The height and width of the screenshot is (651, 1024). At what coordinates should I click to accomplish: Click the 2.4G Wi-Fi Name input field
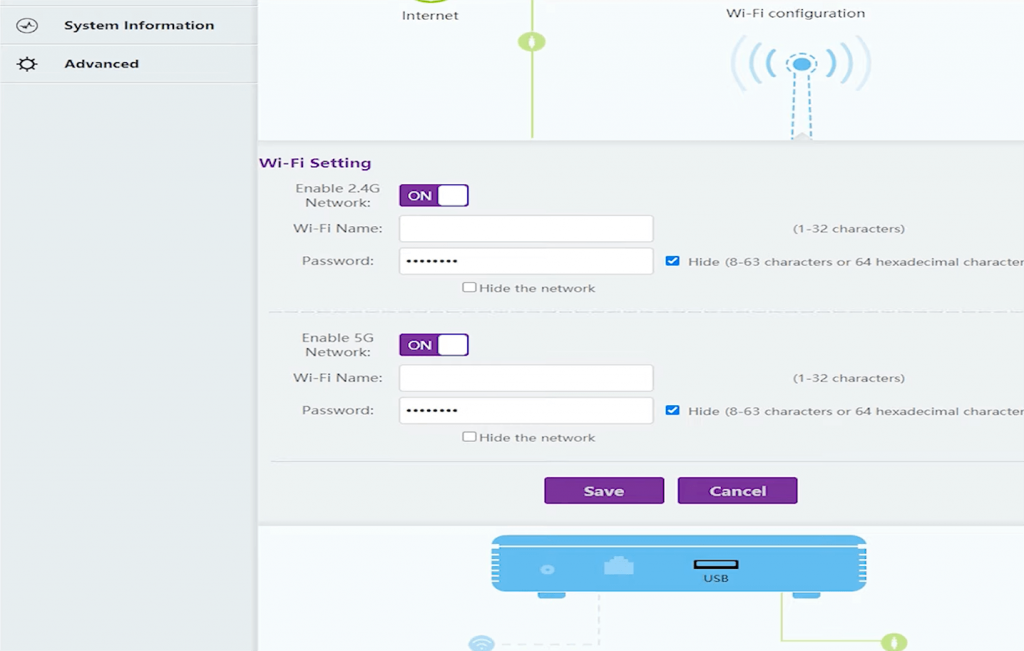pyautogui.click(x=526, y=228)
